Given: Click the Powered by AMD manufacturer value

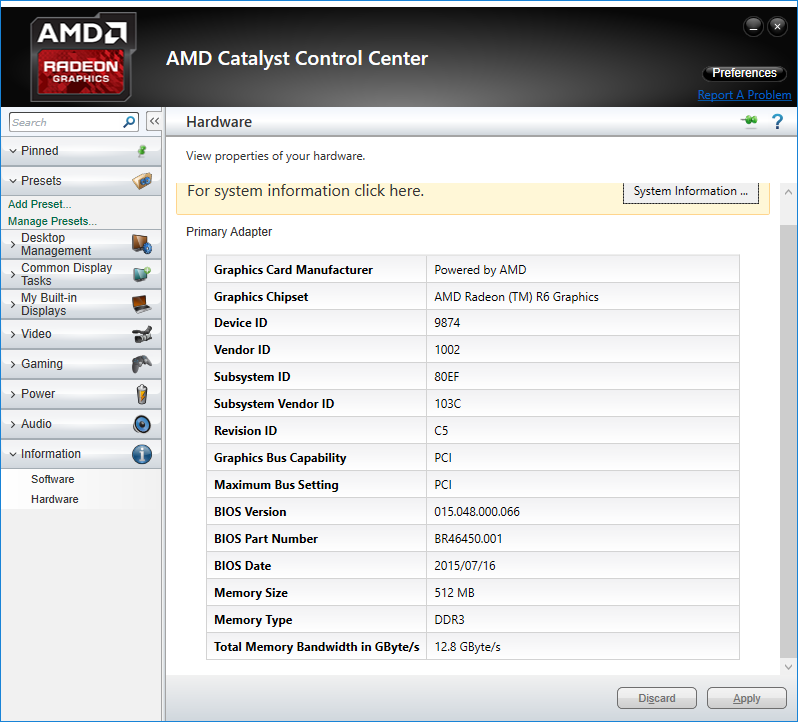Looking at the screenshot, I should (x=480, y=270).
